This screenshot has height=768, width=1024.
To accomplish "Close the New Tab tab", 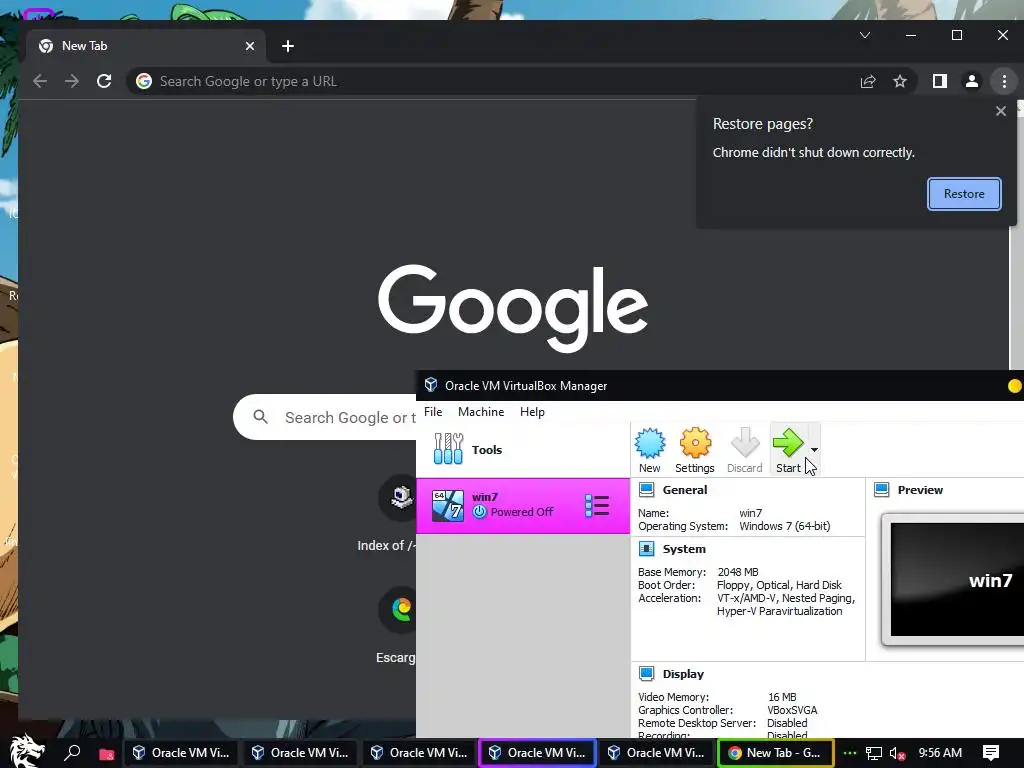I will point(249,46).
